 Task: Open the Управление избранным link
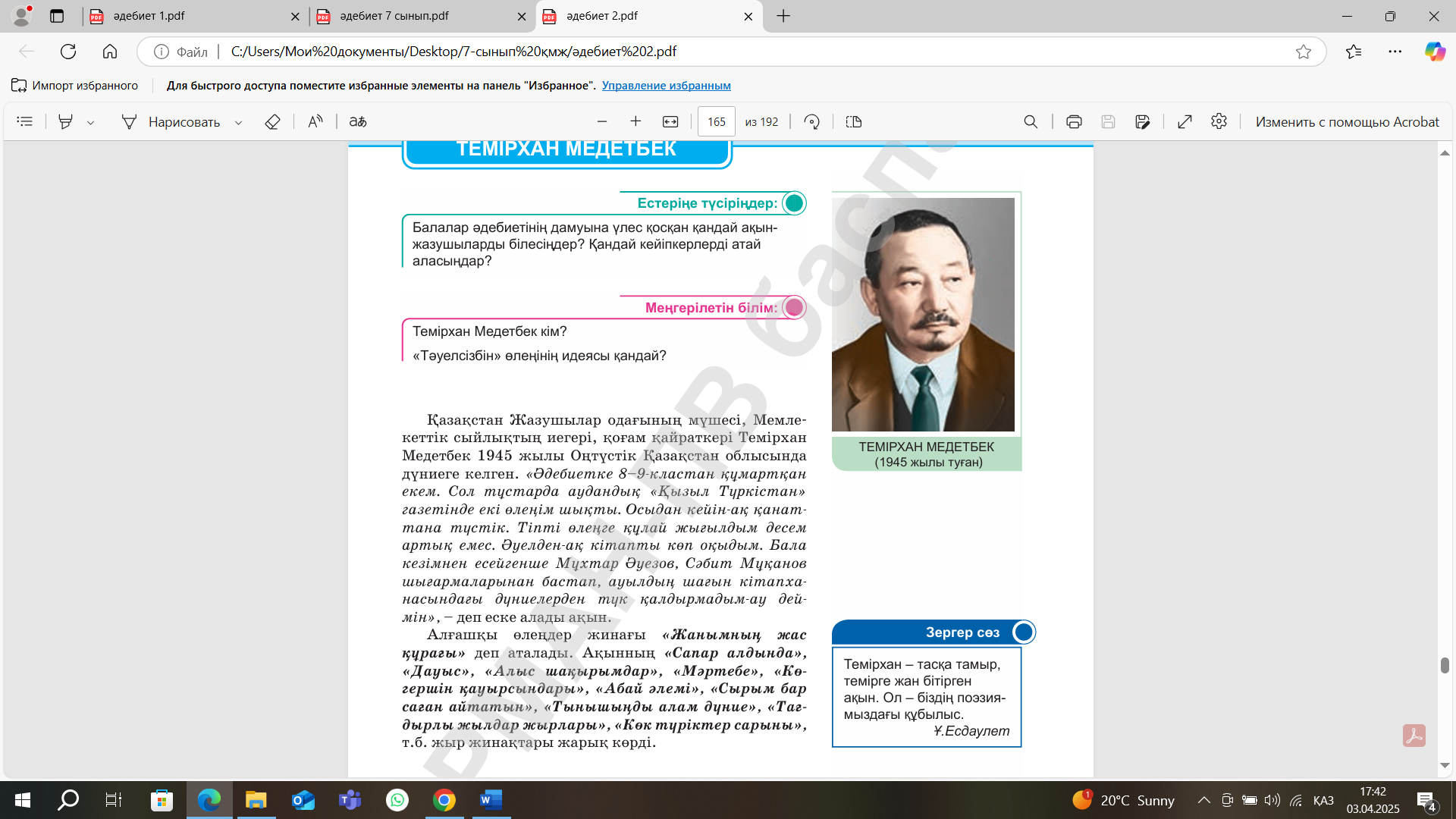(666, 86)
